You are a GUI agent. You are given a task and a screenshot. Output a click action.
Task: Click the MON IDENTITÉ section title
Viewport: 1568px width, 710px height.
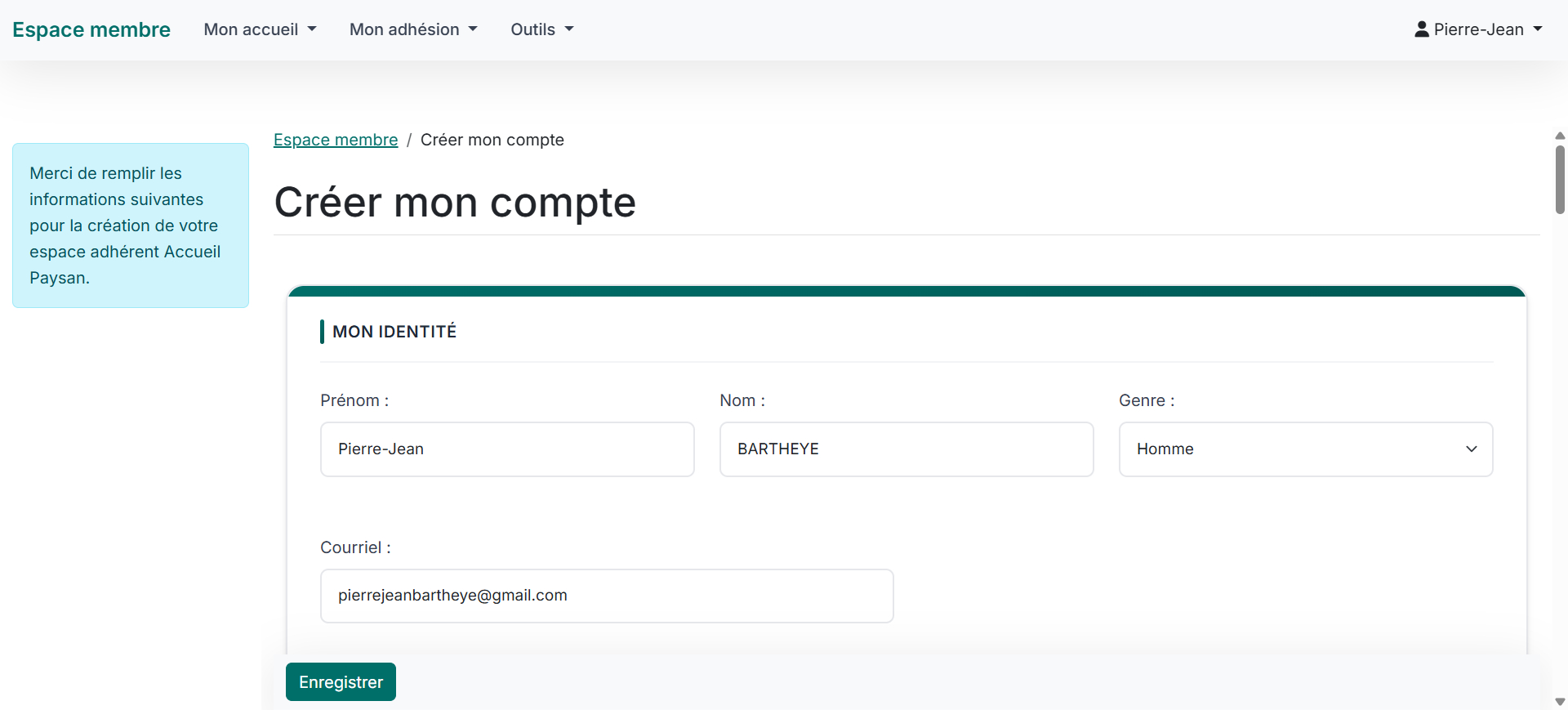point(394,332)
